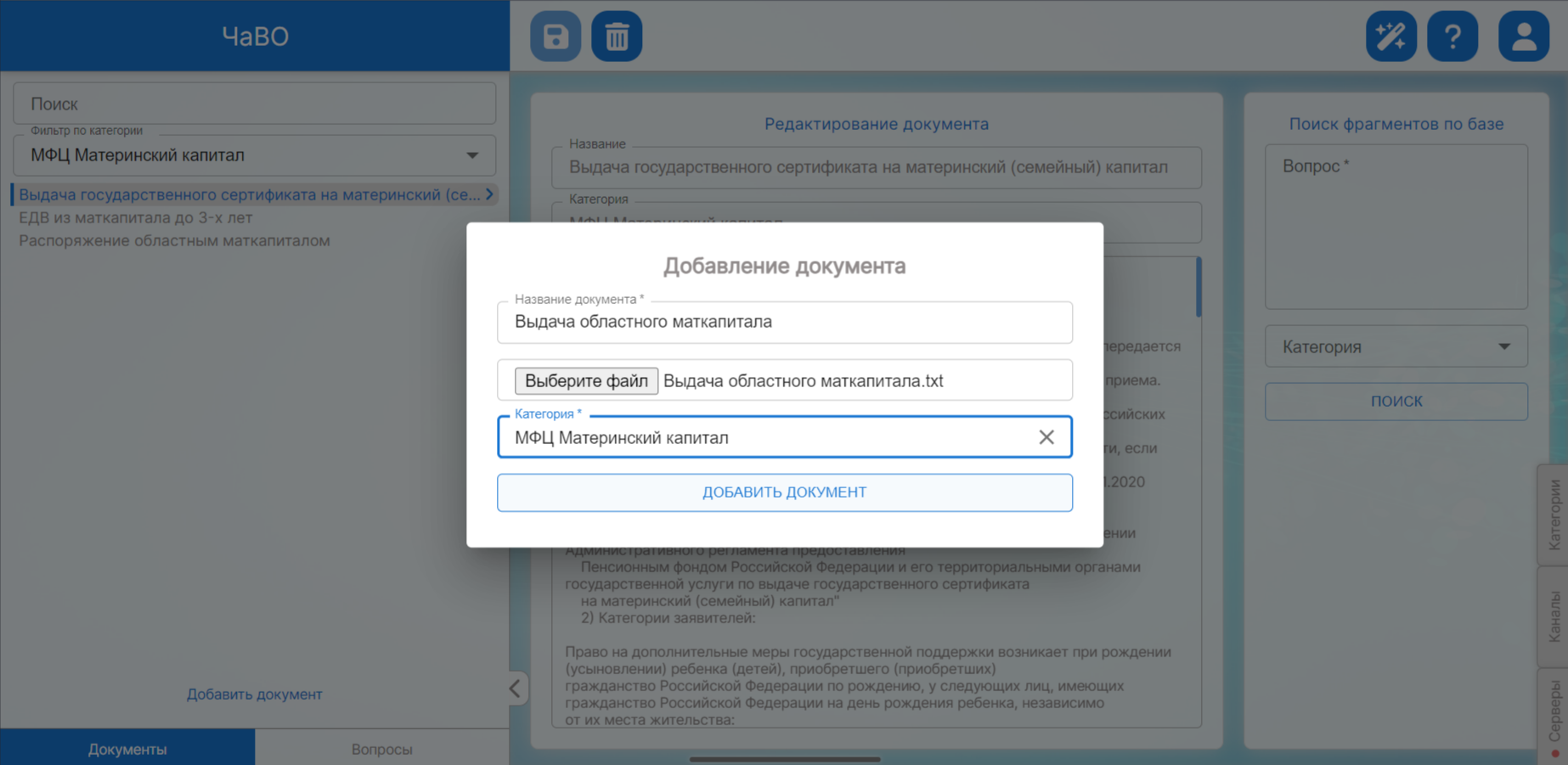Clear the category field with X
This screenshot has width=1568, height=765.
pyautogui.click(x=1046, y=437)
